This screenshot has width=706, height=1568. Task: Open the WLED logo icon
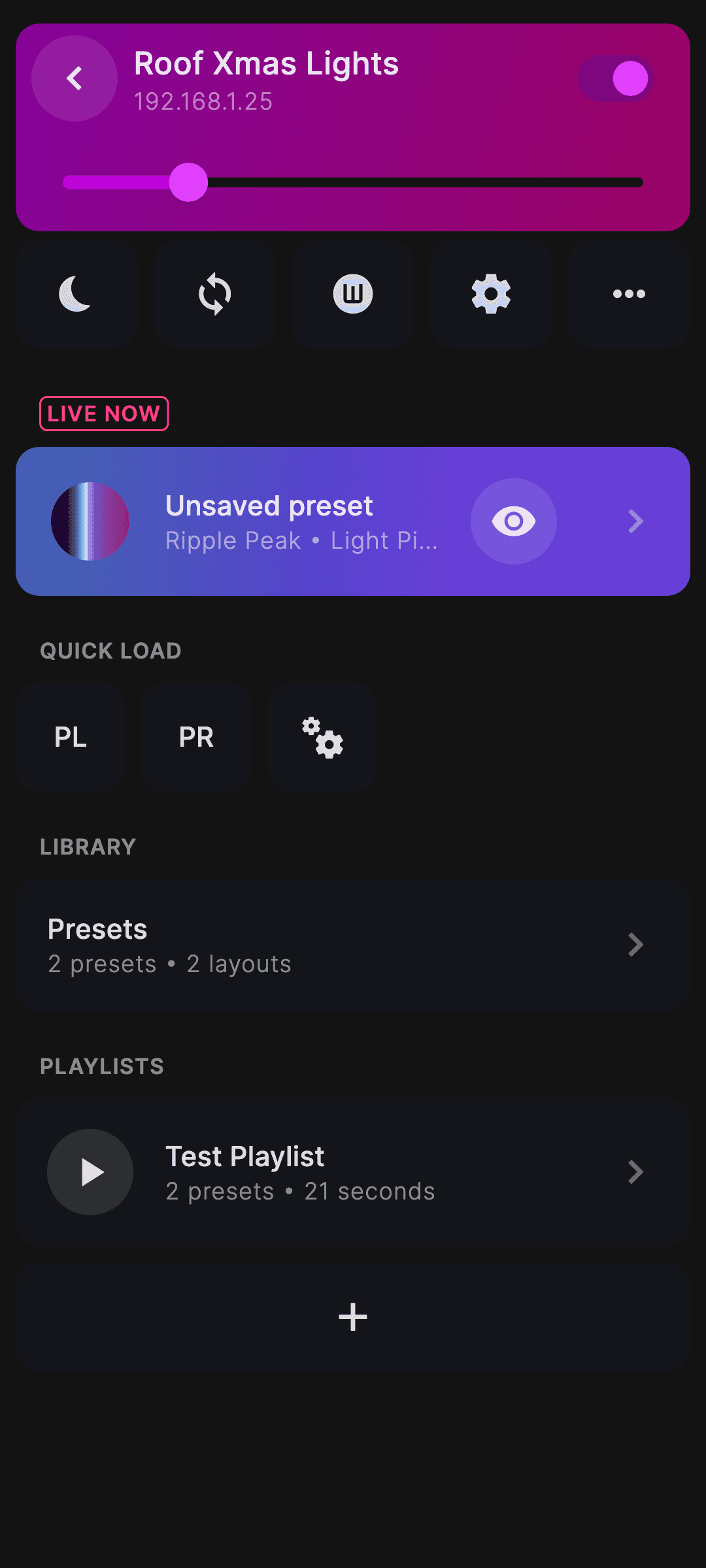click(x=353, y=294)
